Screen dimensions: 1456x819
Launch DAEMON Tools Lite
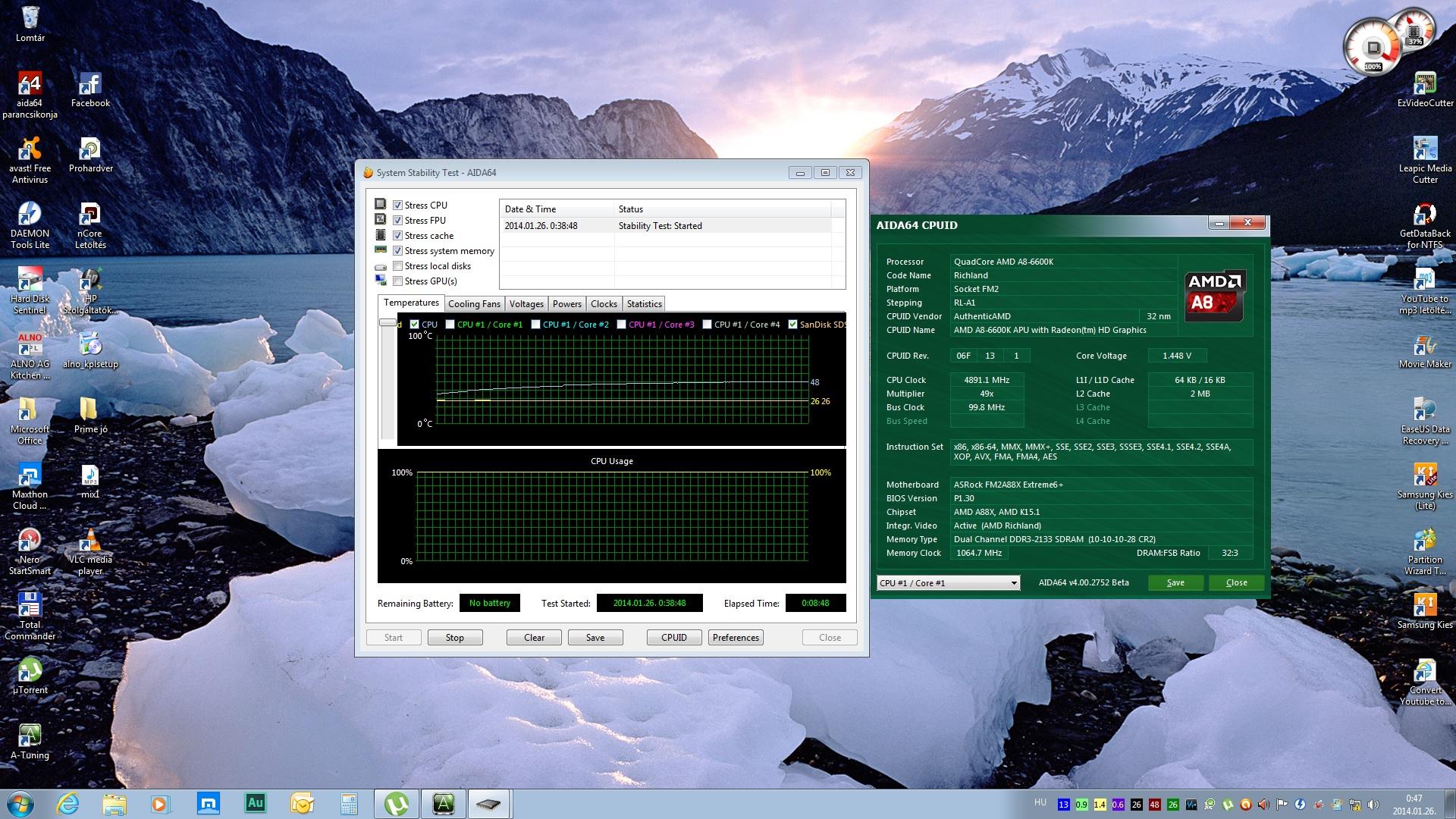coord(30,224)
